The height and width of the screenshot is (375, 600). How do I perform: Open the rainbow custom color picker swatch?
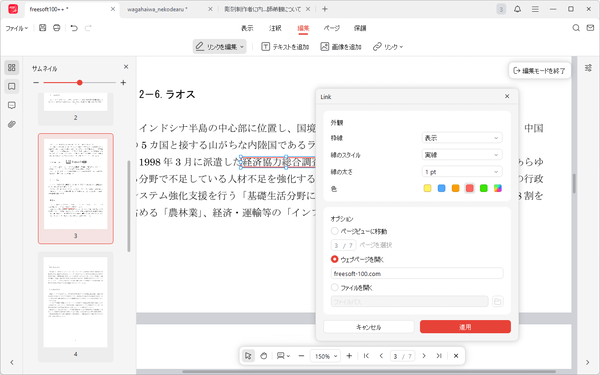click(x=498, y=188)
